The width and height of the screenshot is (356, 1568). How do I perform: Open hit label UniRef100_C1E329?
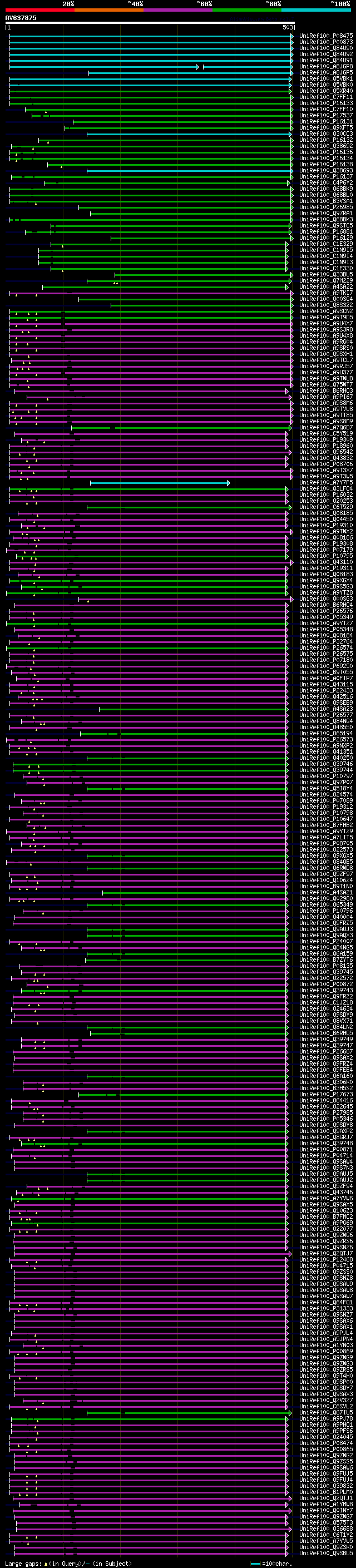click(x=326, y=244)
